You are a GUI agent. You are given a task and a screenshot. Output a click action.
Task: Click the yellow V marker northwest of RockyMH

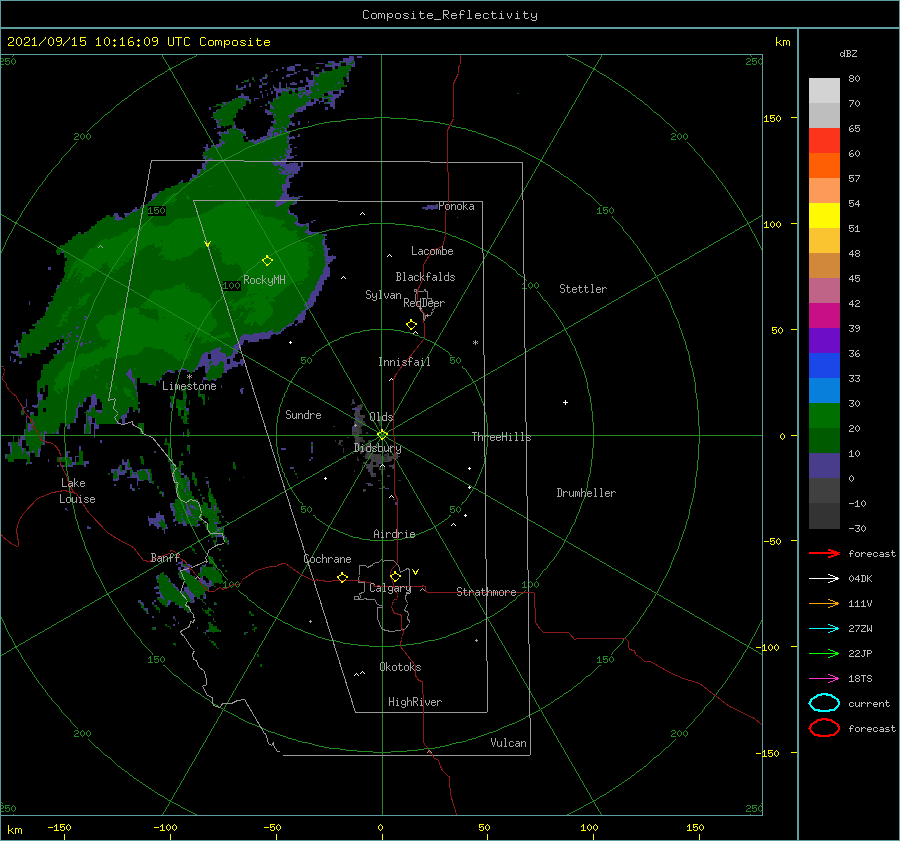(x=208, y=244)
